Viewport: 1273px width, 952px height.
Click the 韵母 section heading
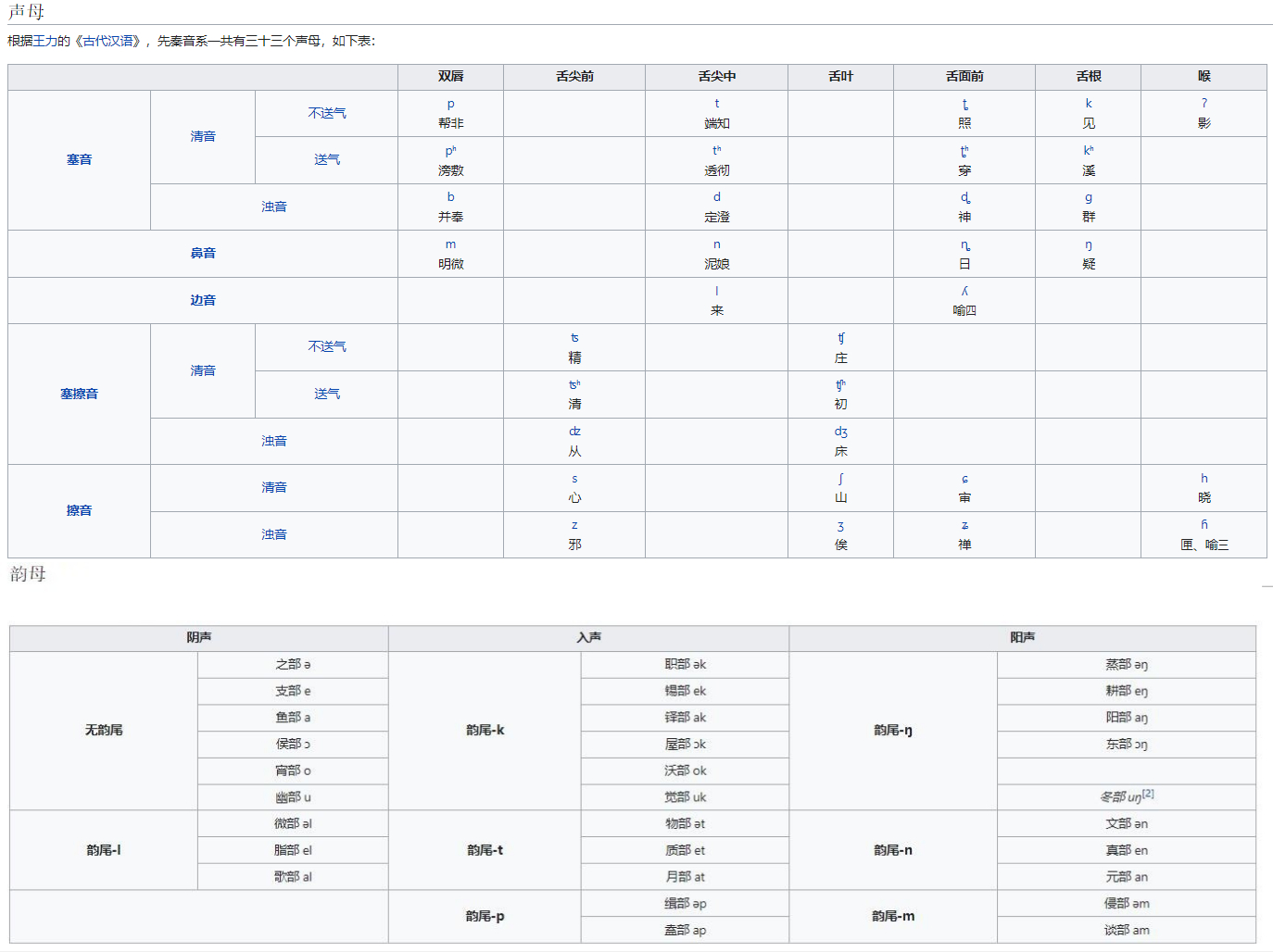pos(28,574)
